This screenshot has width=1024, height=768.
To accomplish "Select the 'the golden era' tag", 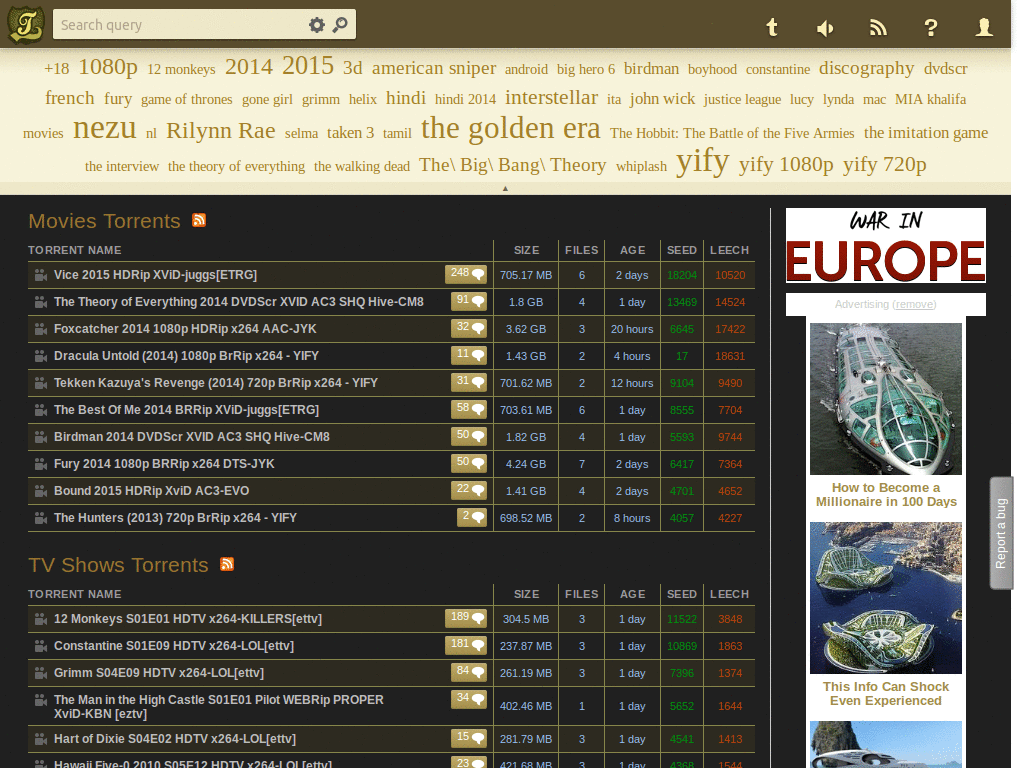I will click(510, 128).
